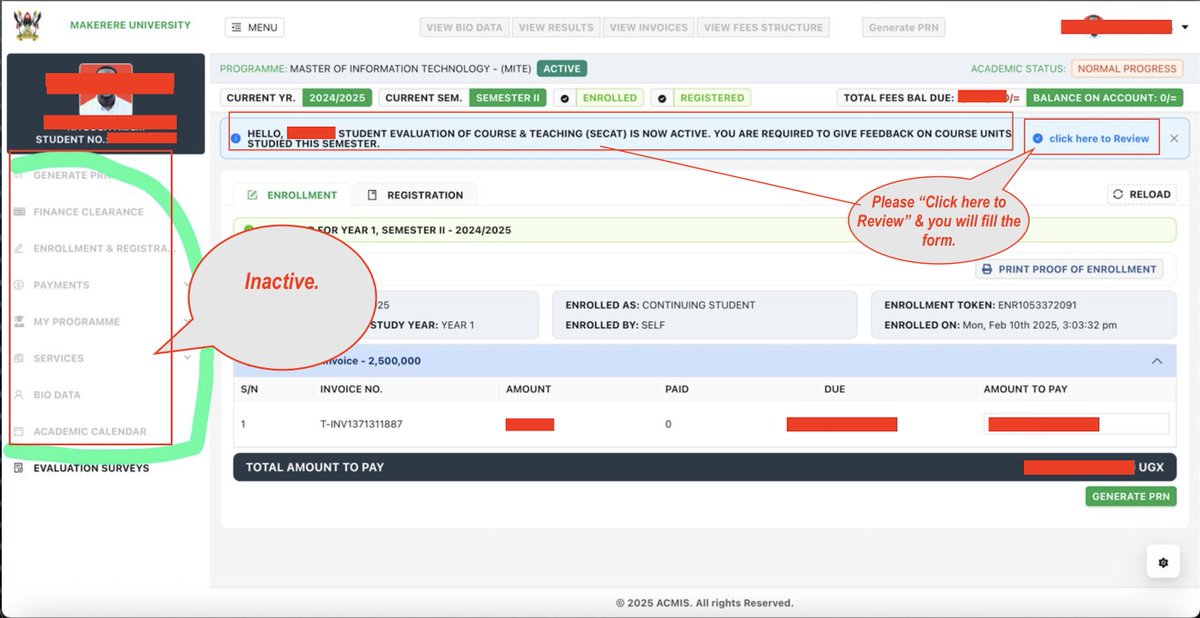Expand the Payments chevron in the sidebar
1200x618 pixels.
click(x=188, y=285)
